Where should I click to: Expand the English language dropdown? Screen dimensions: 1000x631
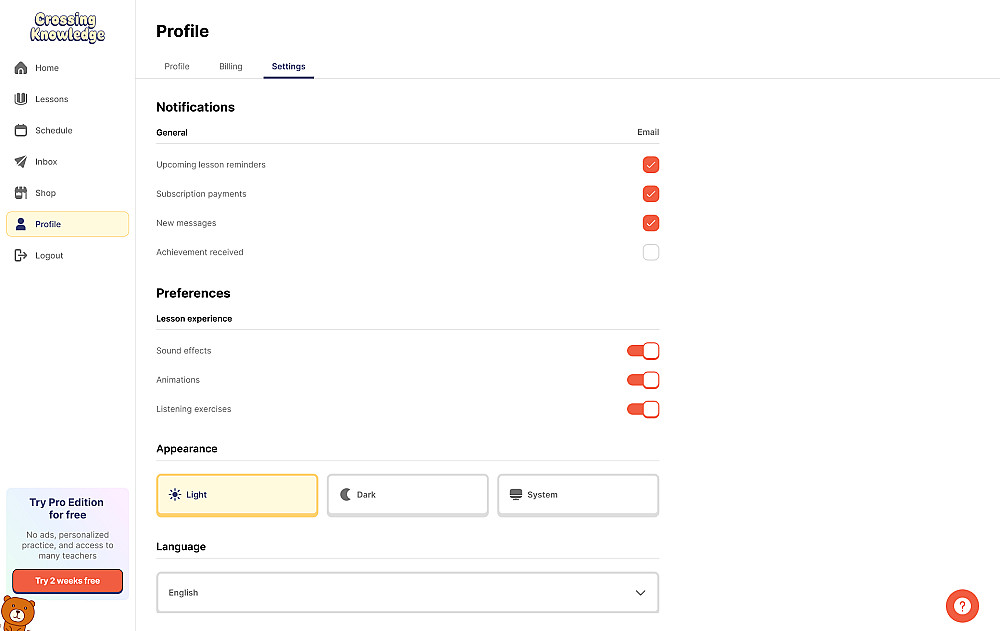[x=408, y=593]
